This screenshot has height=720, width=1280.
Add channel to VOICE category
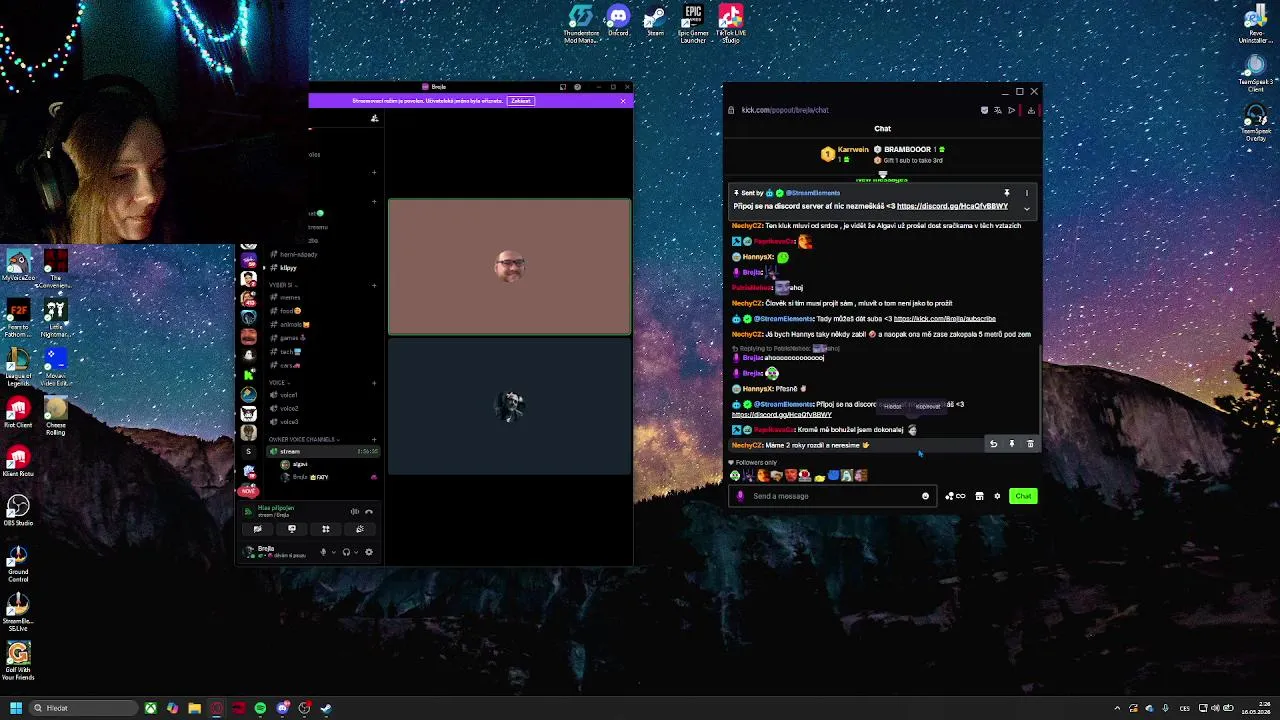[374, 383]
